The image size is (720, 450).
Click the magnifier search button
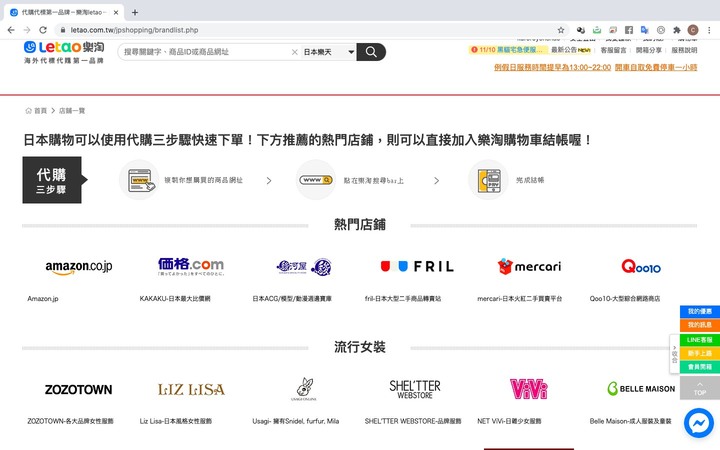coord(371,52)
